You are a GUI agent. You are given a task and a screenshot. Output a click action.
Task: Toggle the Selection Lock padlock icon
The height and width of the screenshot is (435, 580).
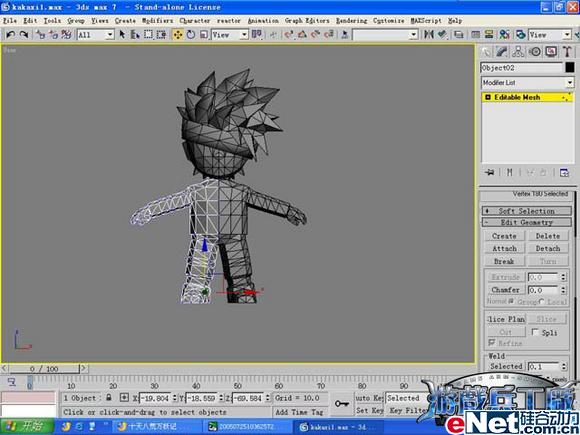(109, 398)
